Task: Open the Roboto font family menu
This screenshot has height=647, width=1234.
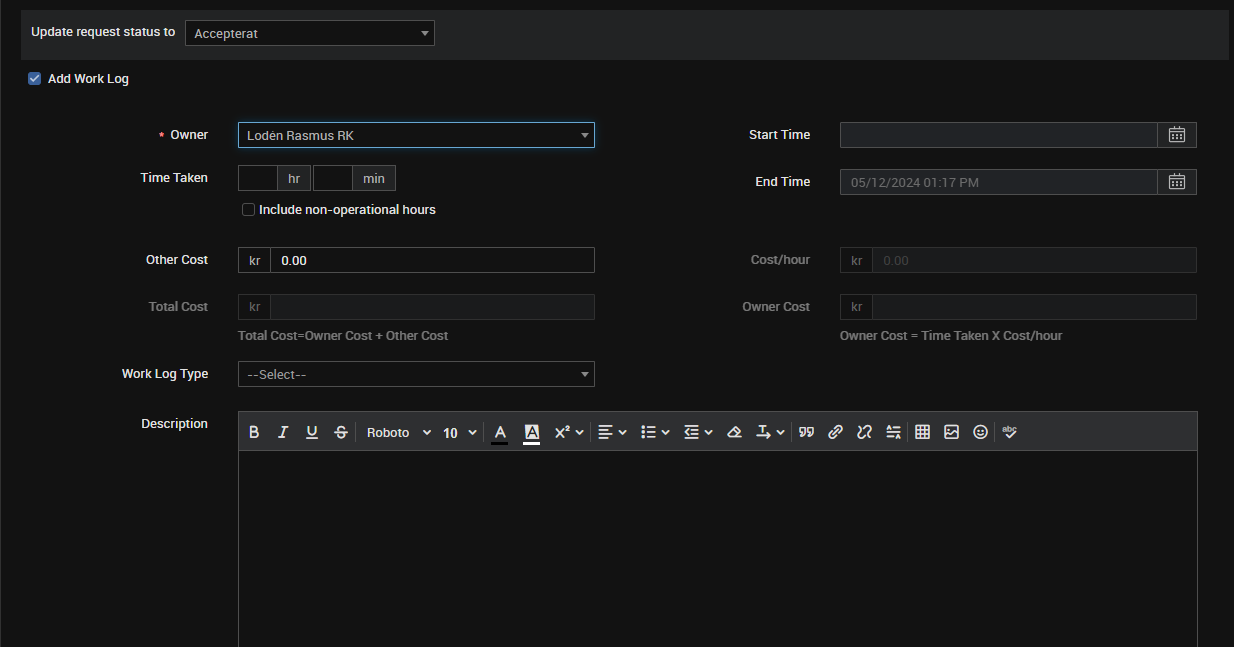Action: [x=398, y=432]
